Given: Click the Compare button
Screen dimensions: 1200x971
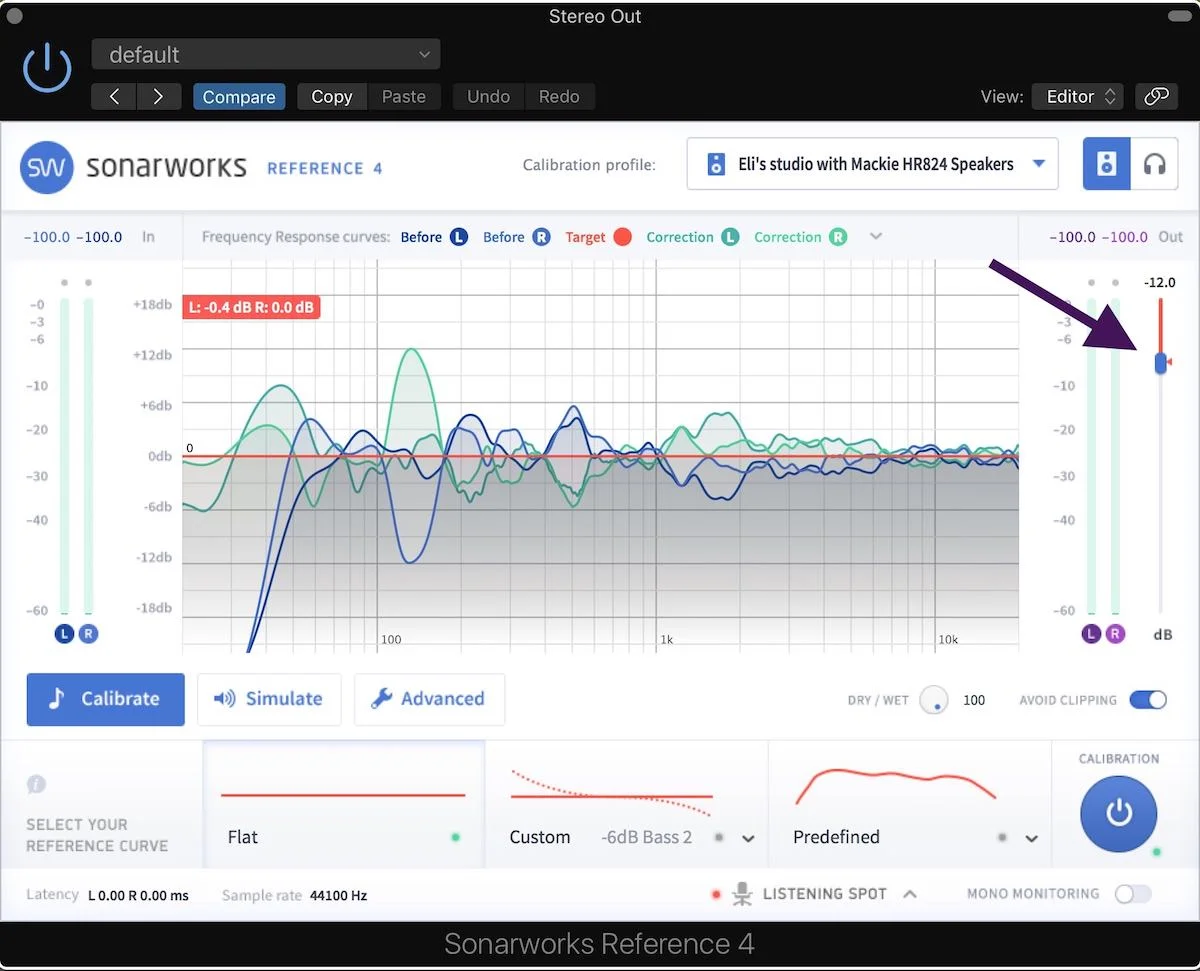Looking at the screenshot, I should click(239, 96).
